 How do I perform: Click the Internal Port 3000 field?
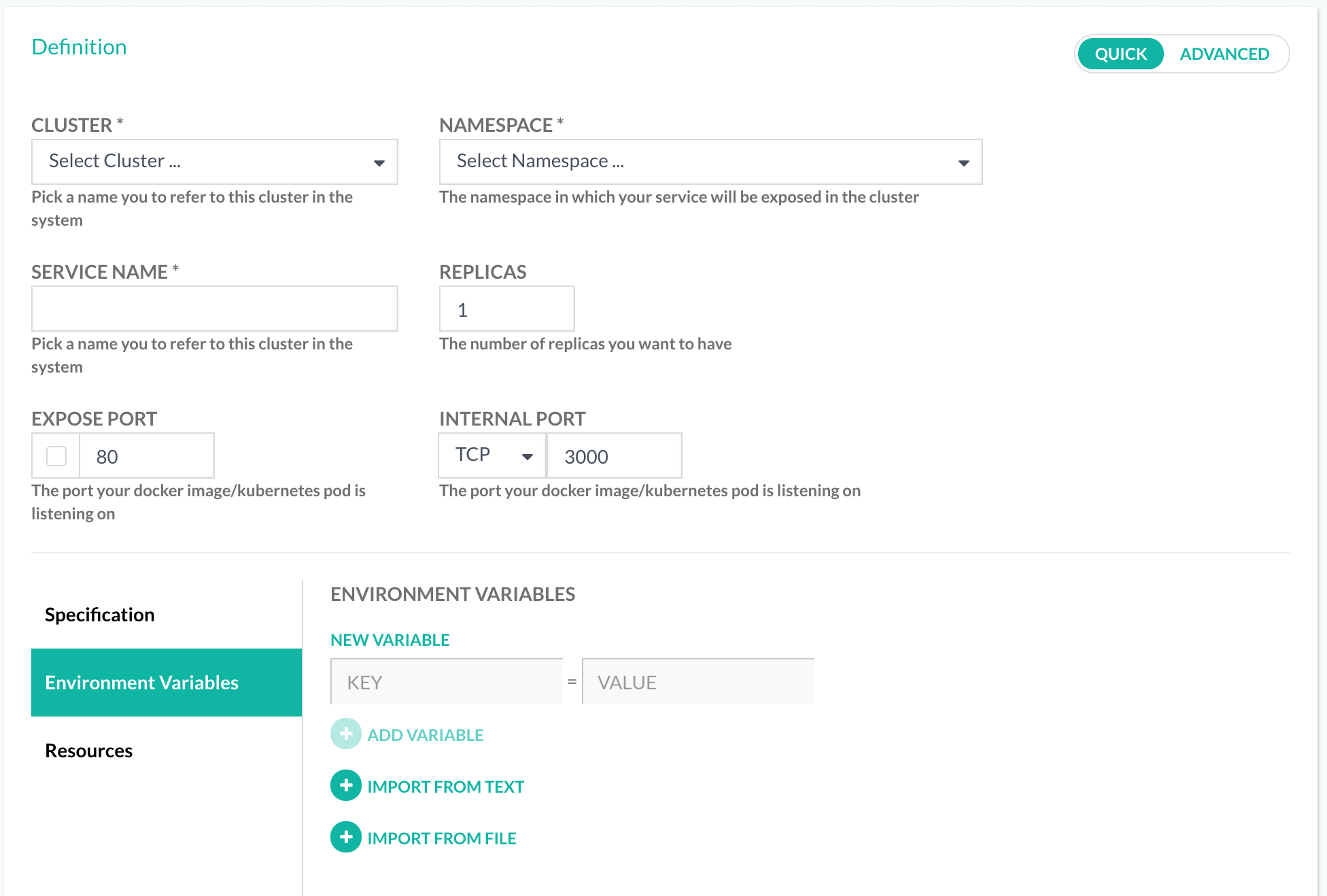pos(614,456)
